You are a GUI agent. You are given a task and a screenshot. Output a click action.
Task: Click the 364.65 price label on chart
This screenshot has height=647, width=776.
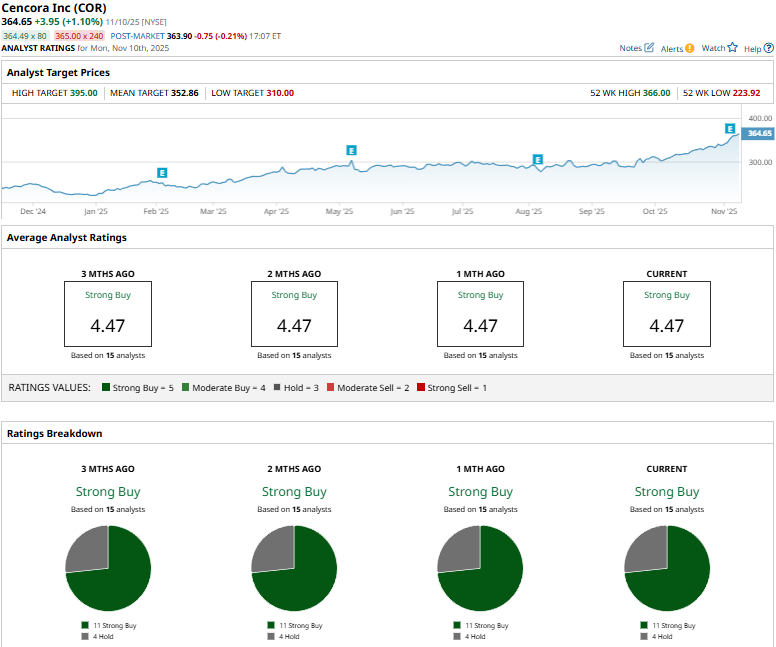[759, 133]
